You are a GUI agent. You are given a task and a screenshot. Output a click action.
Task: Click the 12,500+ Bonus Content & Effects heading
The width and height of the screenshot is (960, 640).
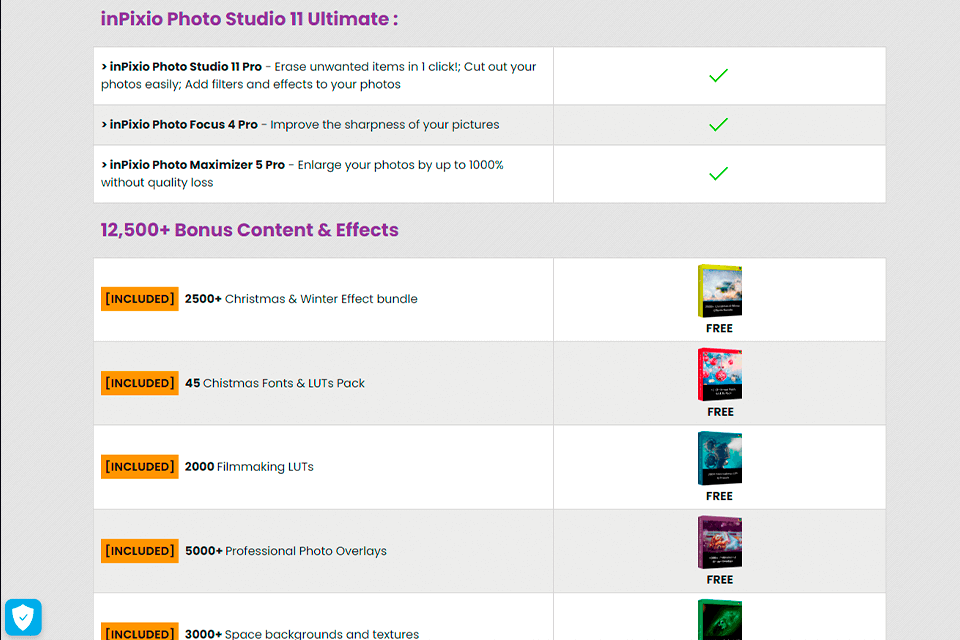[x=249, y=230]
